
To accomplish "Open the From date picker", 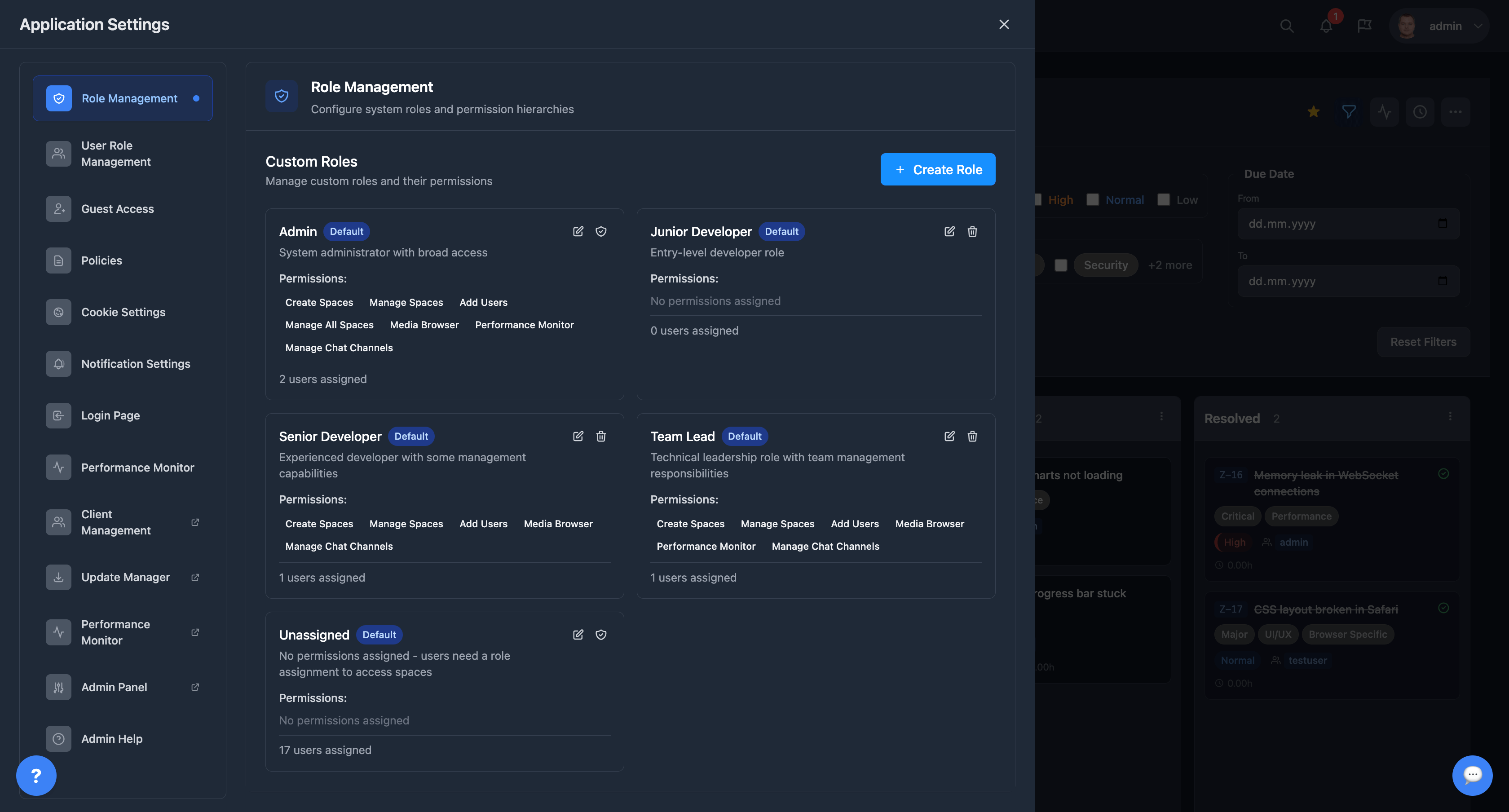I will click(1442, 223).
